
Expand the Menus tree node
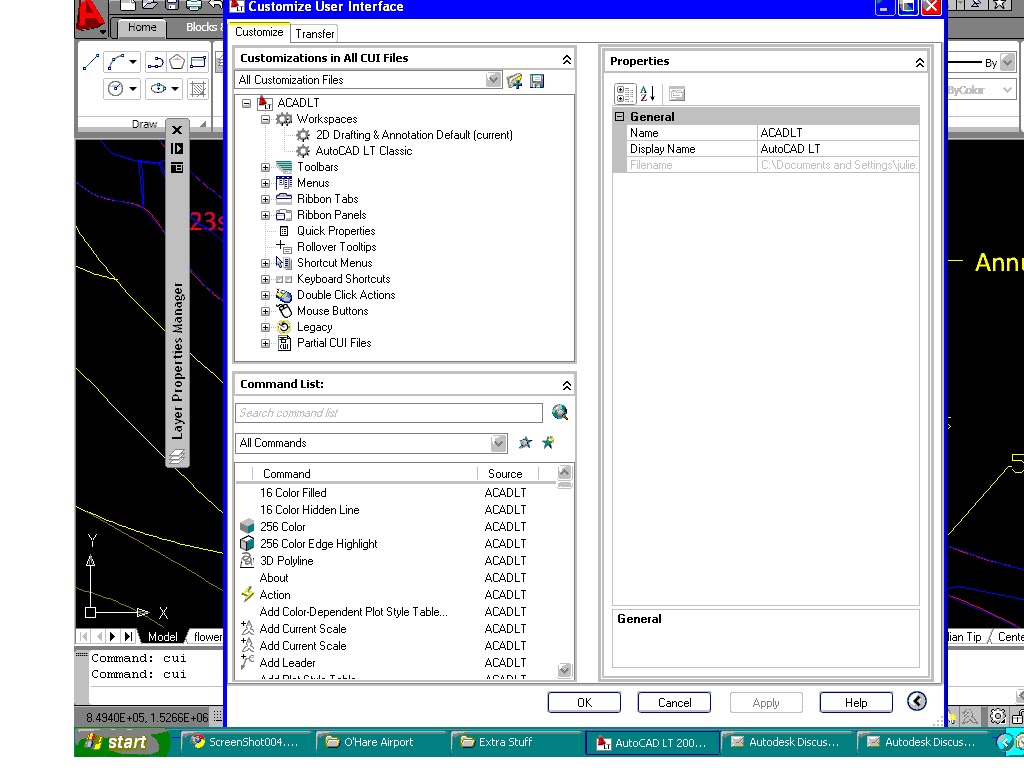[x=265, y=184]
